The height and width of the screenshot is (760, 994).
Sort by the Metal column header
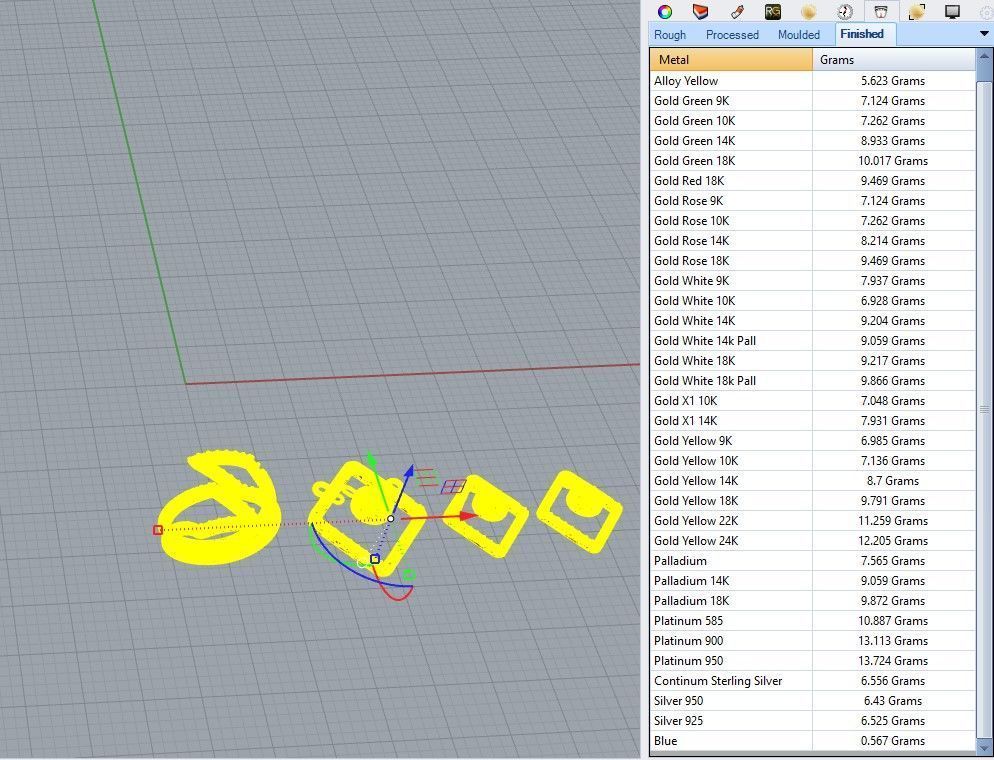(731, 60)
